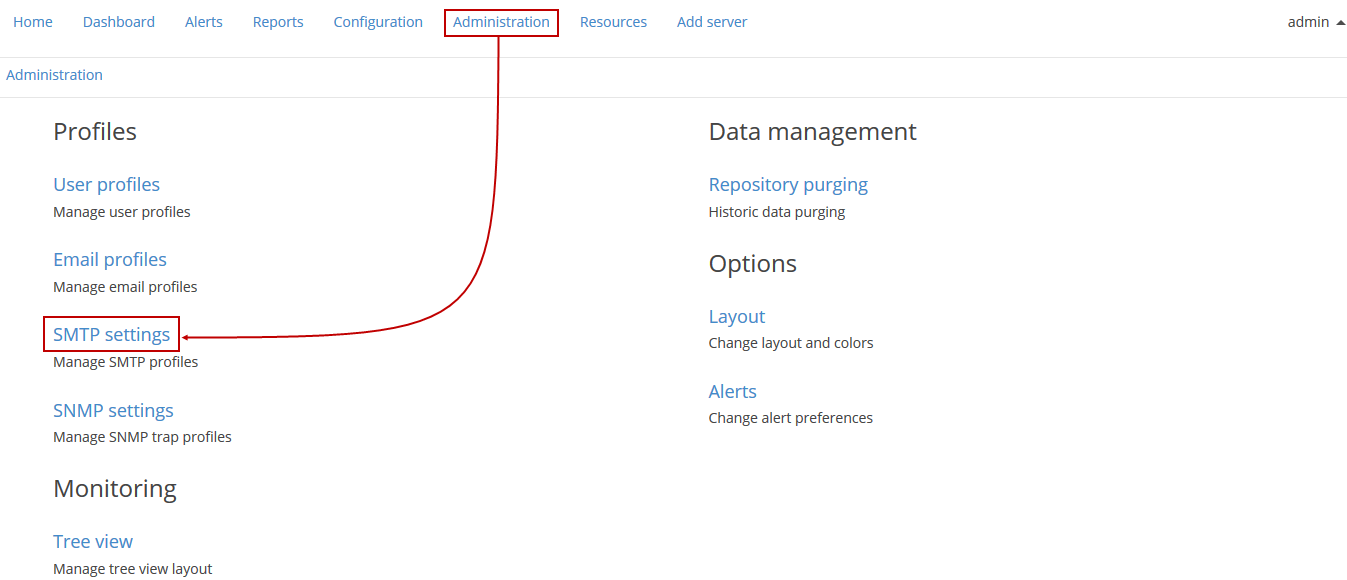Click Add server in navigation
Screen dimensions: 1347x580
pyautogui.click(x=712, y=22)
